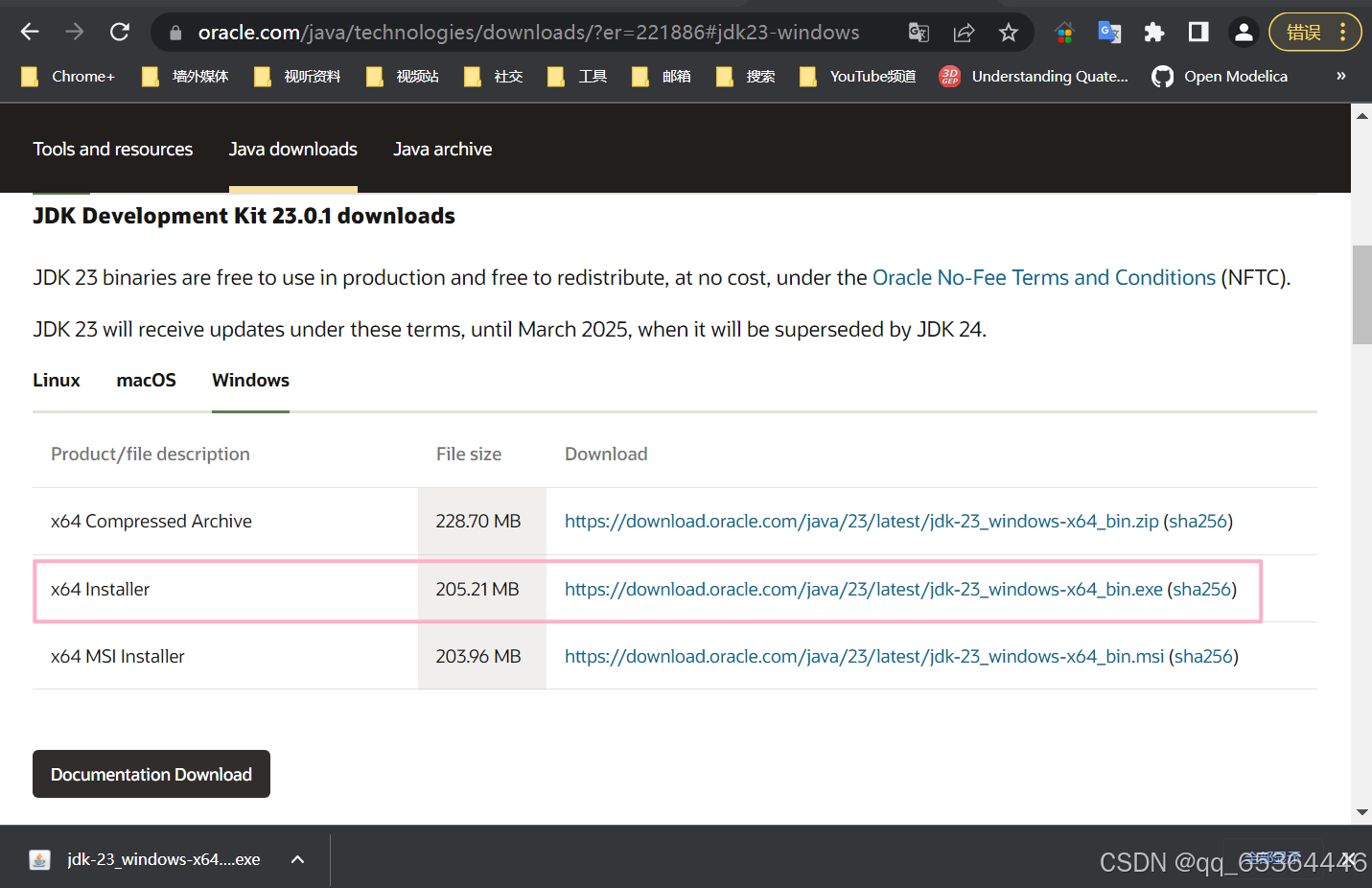Bookmark this page with the star icon
1372x888 pixels.
[x=1009, y=33]
